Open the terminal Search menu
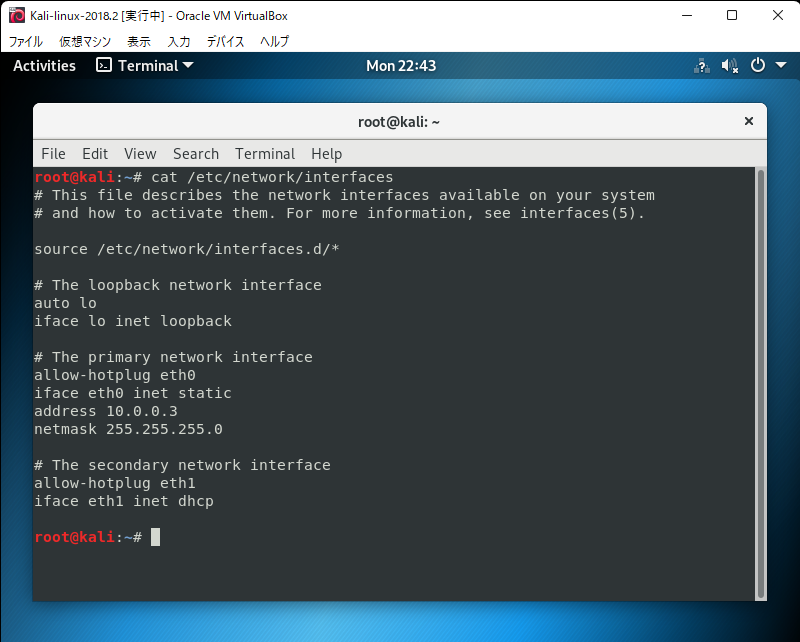The width and height of the screenshot is (800, 642). point(196,154)
